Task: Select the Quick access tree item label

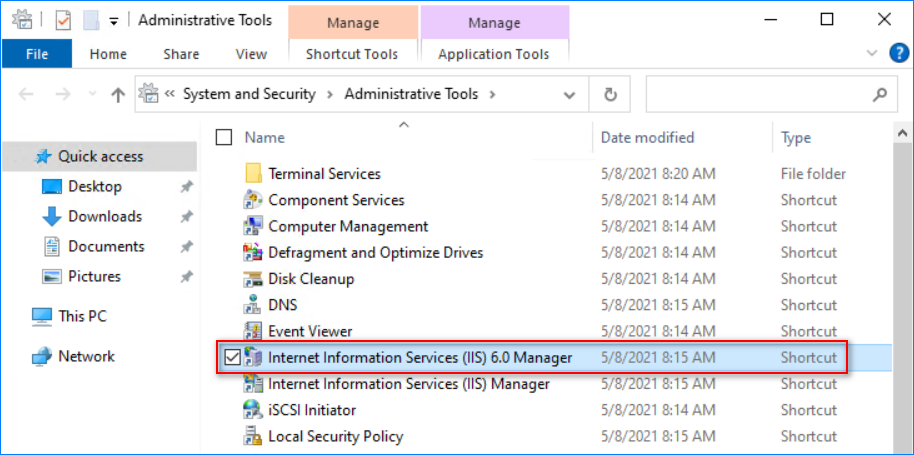Action: tap(100, 156)
